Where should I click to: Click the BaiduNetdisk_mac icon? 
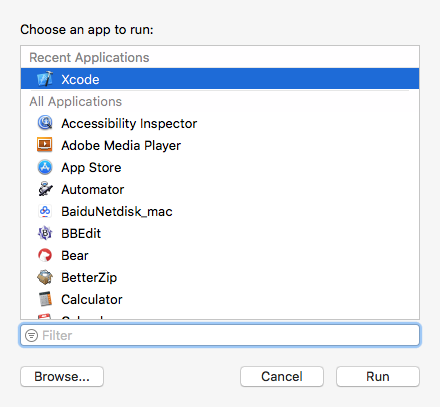(45, 211)
